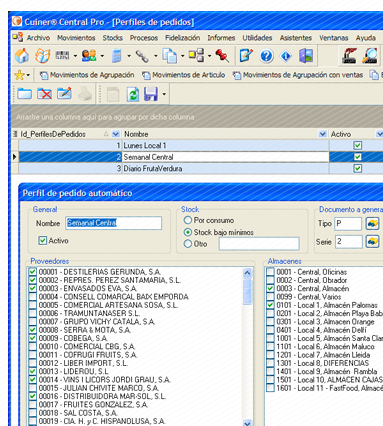Screen dimensions: 383x426
Task: Open the Utilidades menu
Action: [257, 38]
